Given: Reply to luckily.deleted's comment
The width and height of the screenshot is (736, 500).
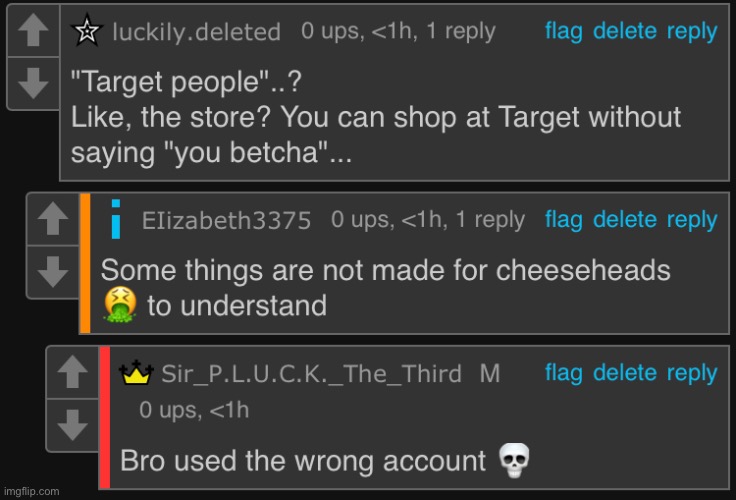Looking at the screenshot, I should 692,31.
